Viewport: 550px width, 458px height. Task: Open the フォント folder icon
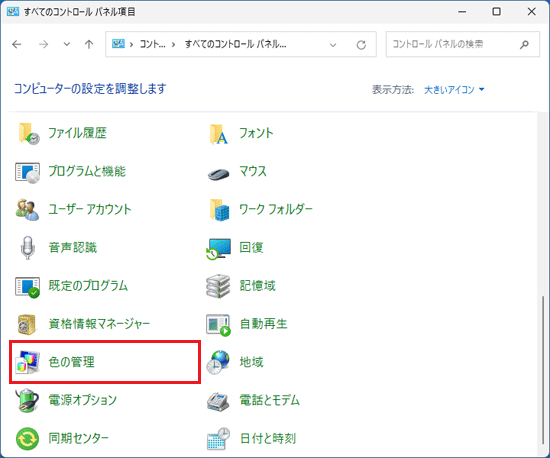point(219,134)
